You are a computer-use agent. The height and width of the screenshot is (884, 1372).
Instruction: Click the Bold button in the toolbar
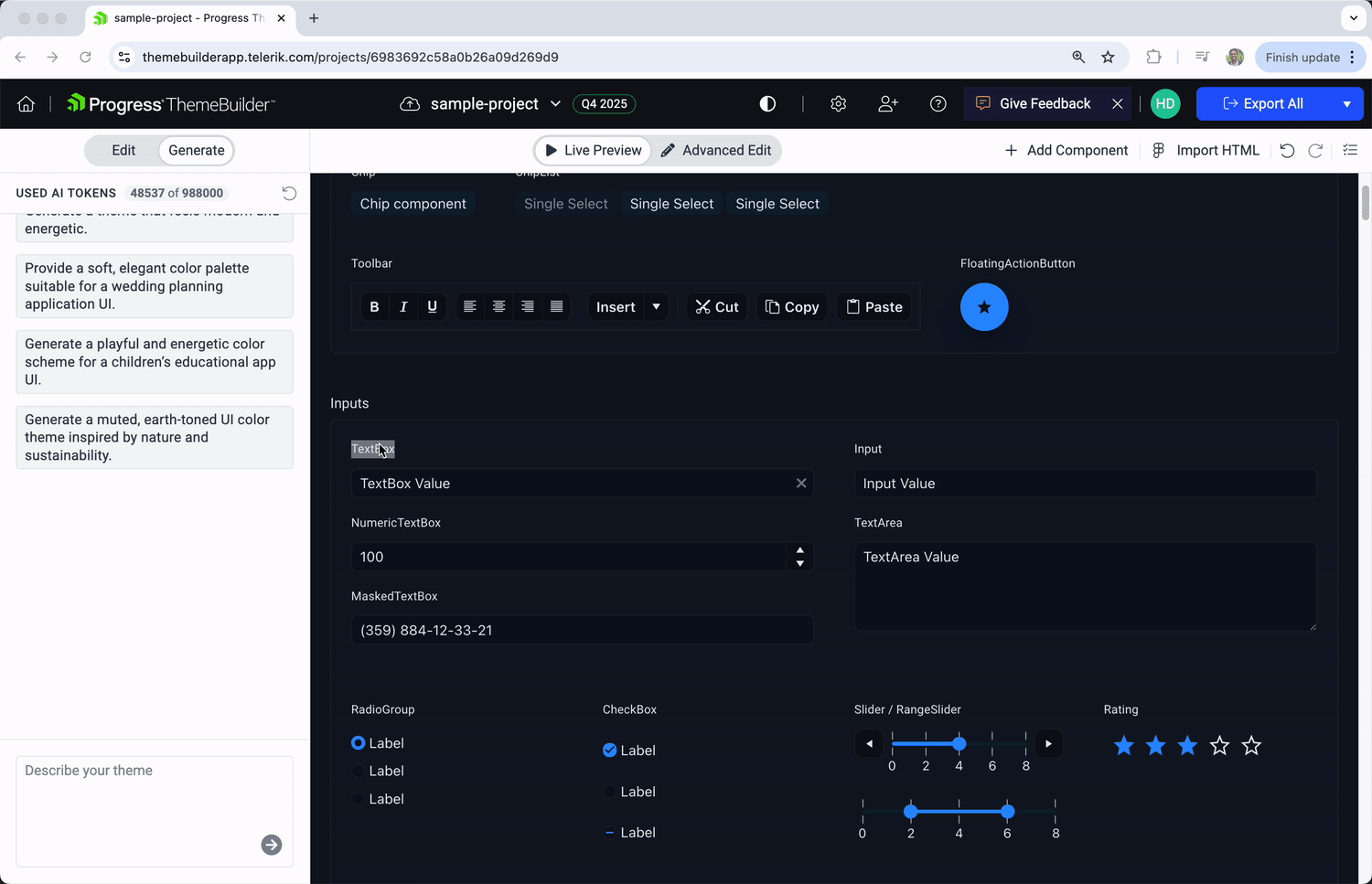[374, 307]
